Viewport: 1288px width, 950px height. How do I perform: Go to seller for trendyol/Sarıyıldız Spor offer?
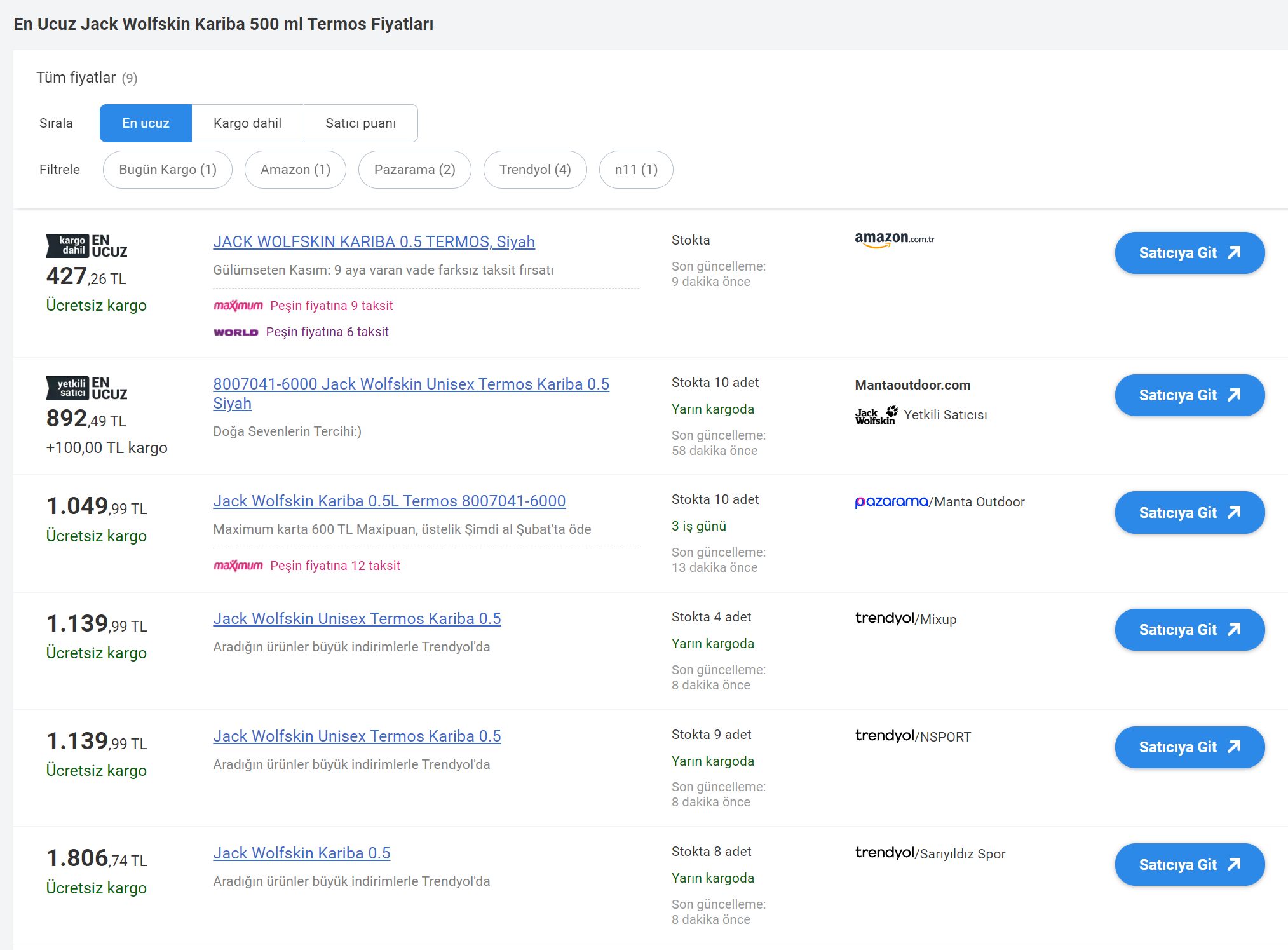pos(1190,865)
